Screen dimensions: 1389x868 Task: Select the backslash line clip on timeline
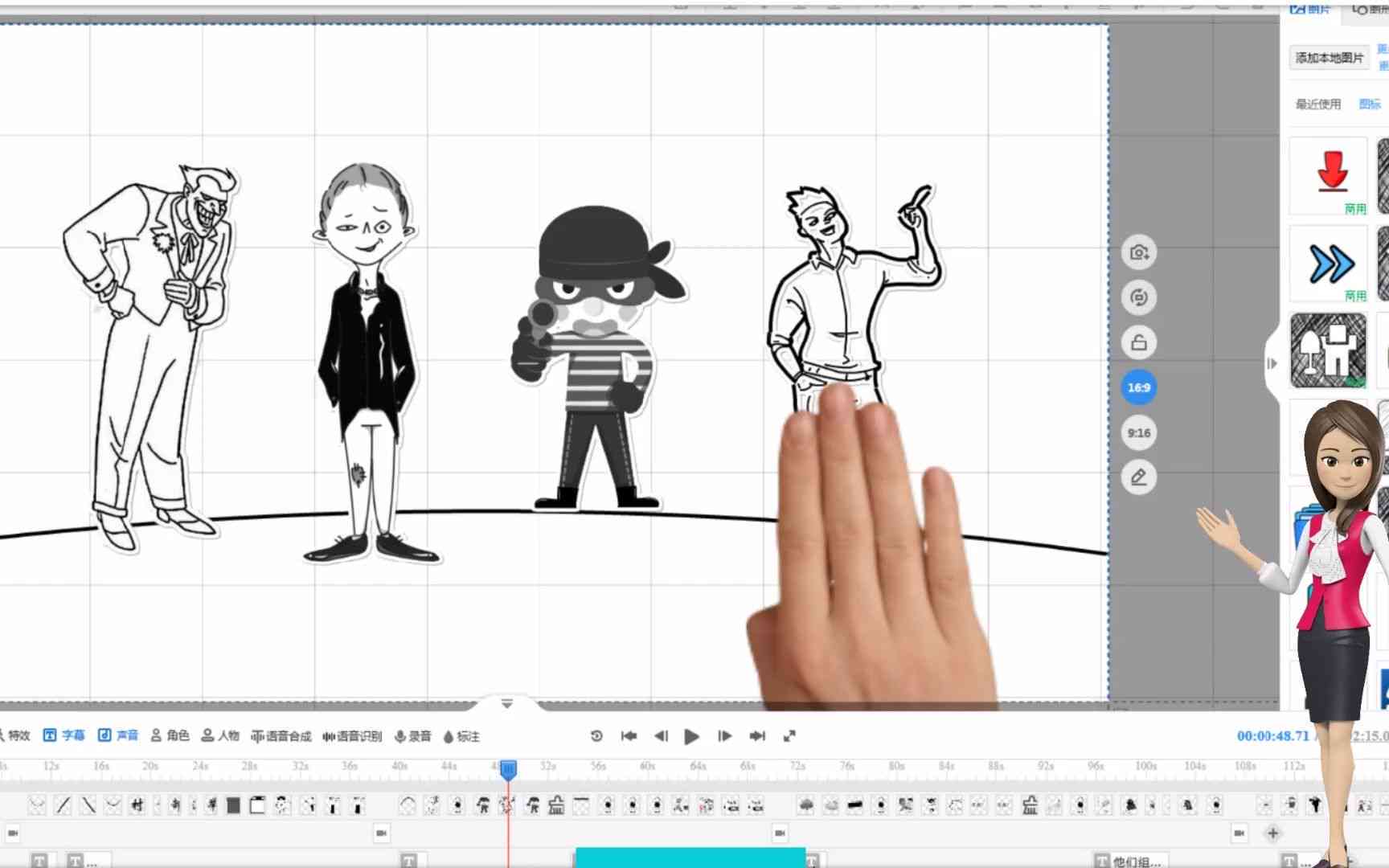88,805
